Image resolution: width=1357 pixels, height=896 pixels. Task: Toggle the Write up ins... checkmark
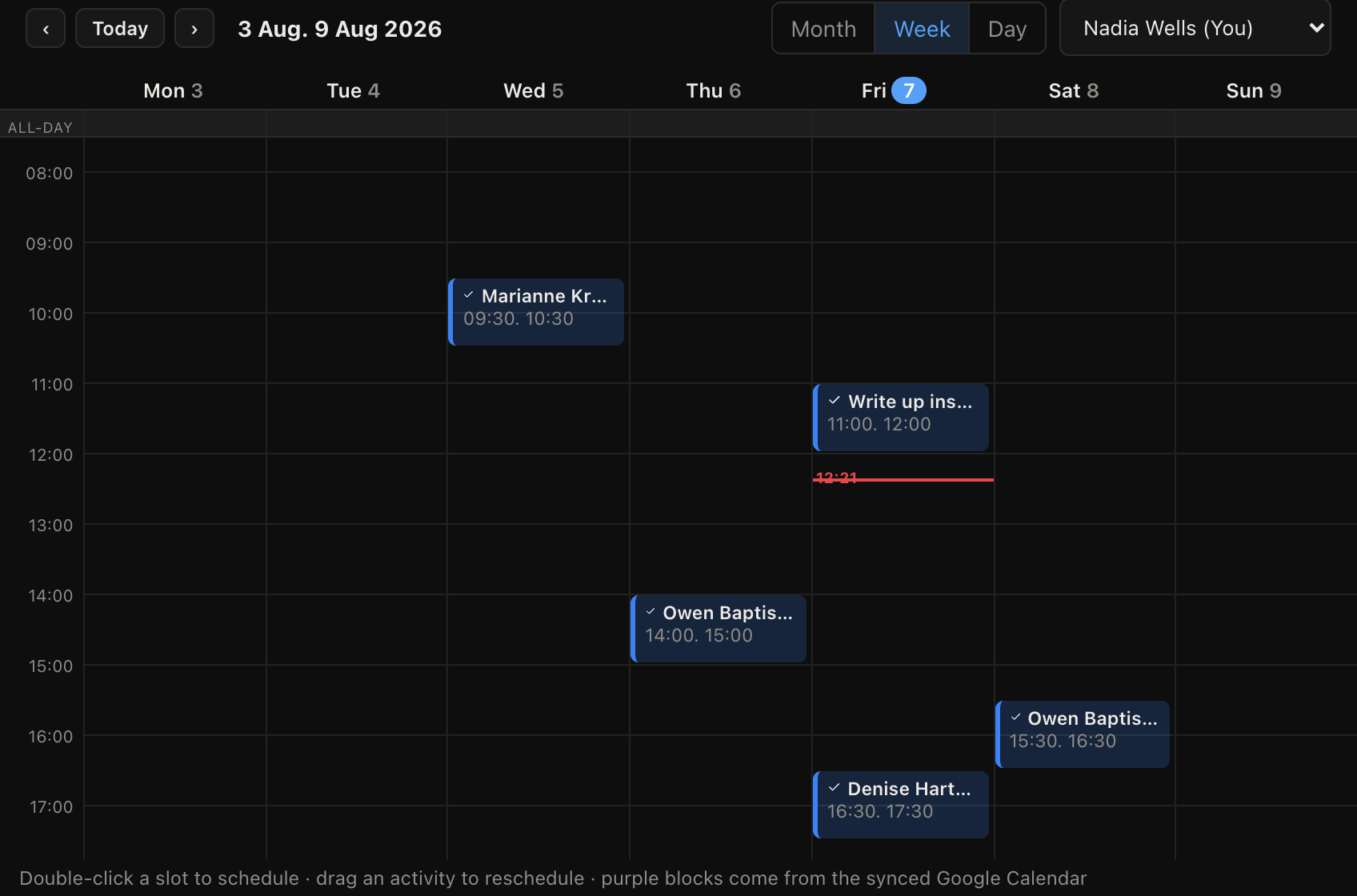[835, 401]
